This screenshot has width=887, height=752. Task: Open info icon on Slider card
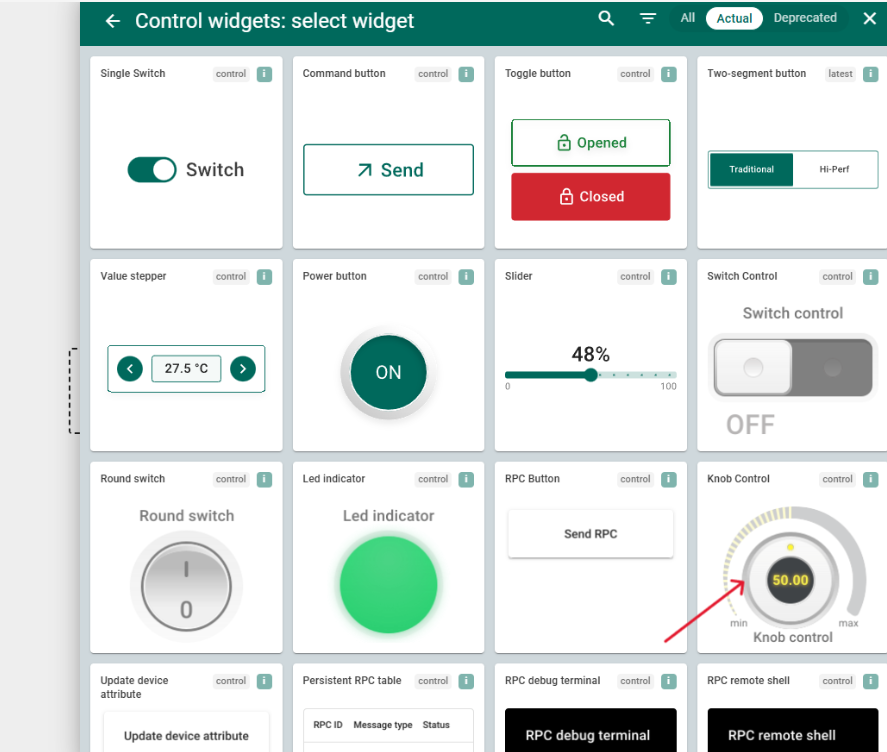[x=669, y=277]
